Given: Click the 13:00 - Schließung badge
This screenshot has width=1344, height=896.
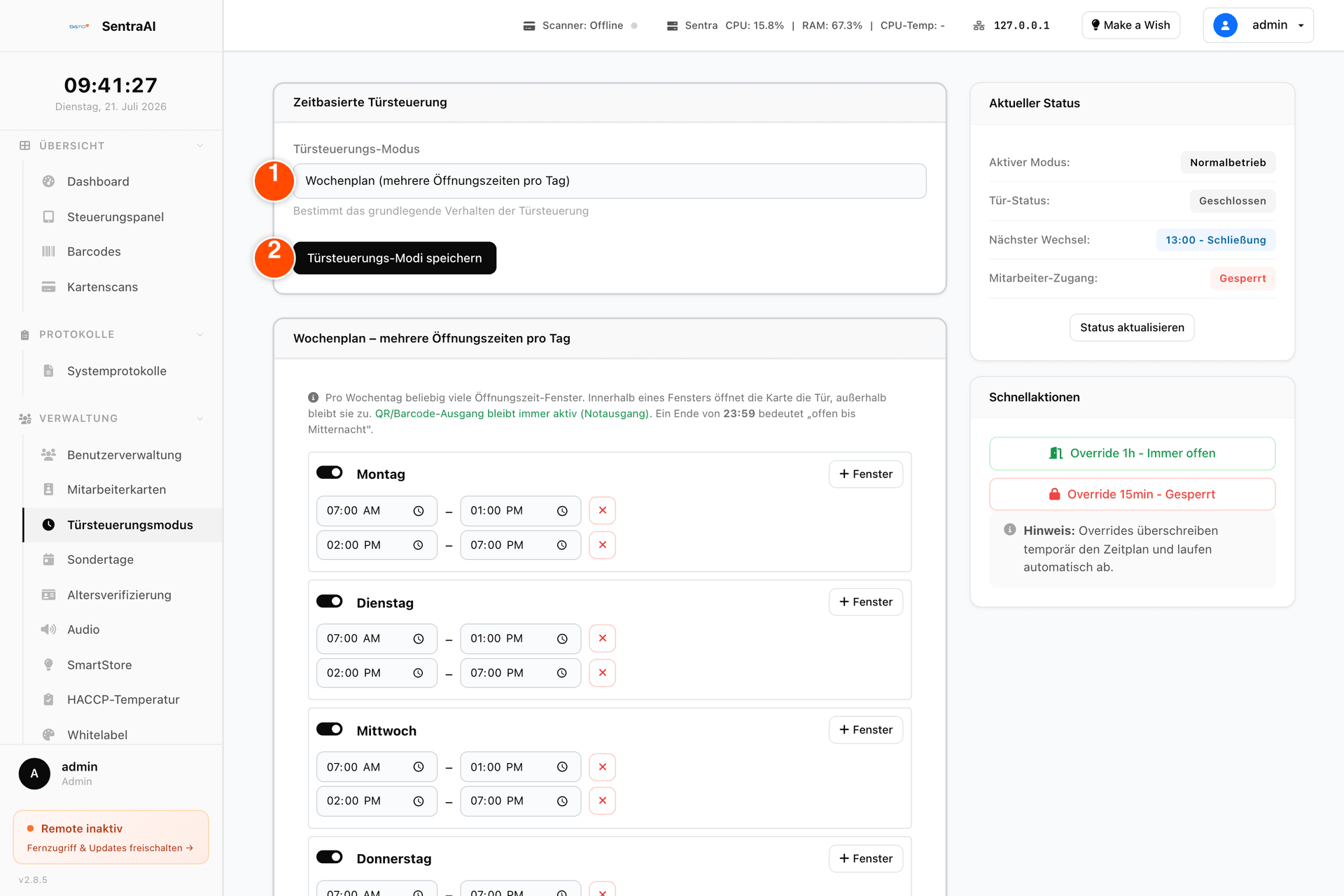Looking at the screenshot, I should [x=1215, y=240].
